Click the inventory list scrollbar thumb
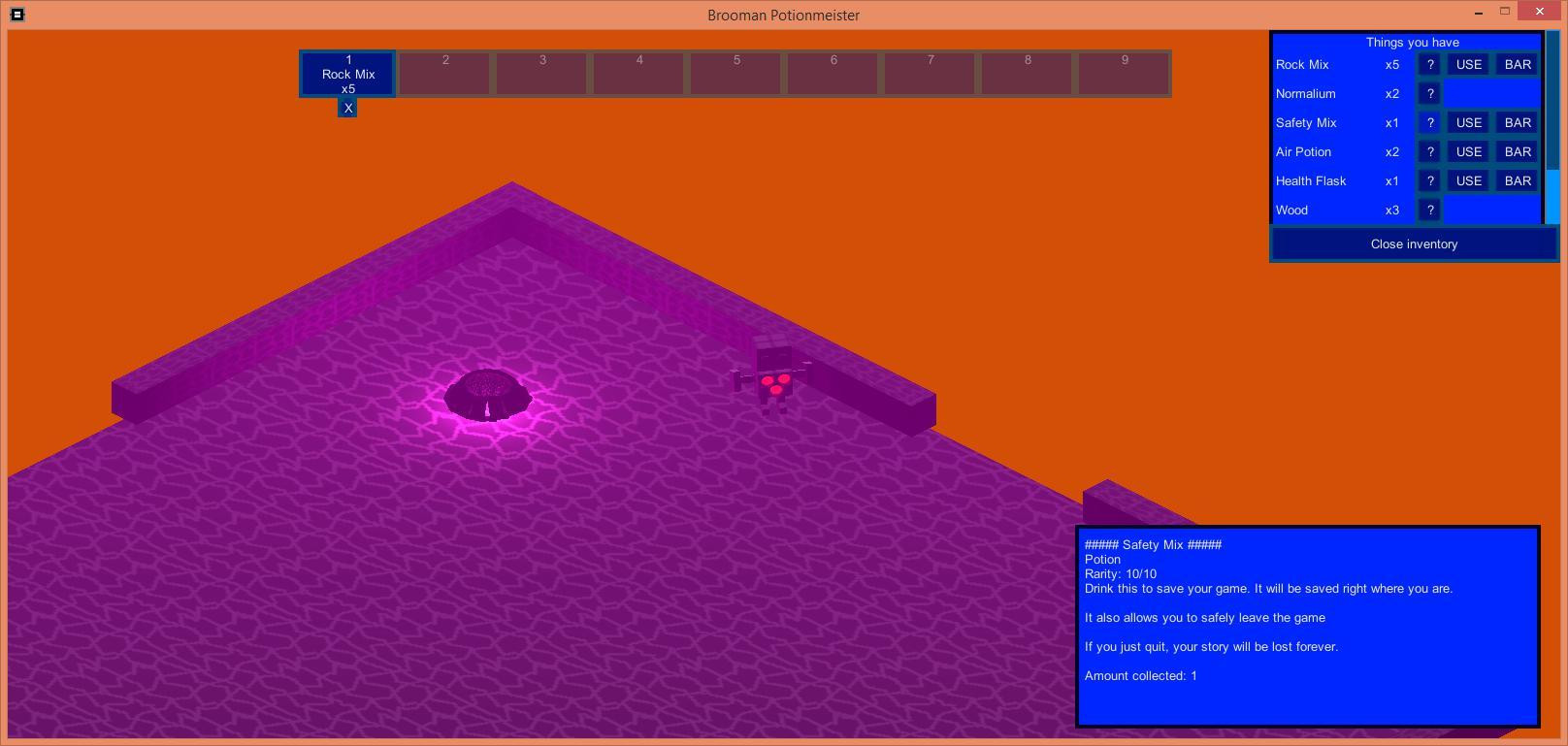Viewport: 1568px width, 746px height. [x=1552, y=197]
